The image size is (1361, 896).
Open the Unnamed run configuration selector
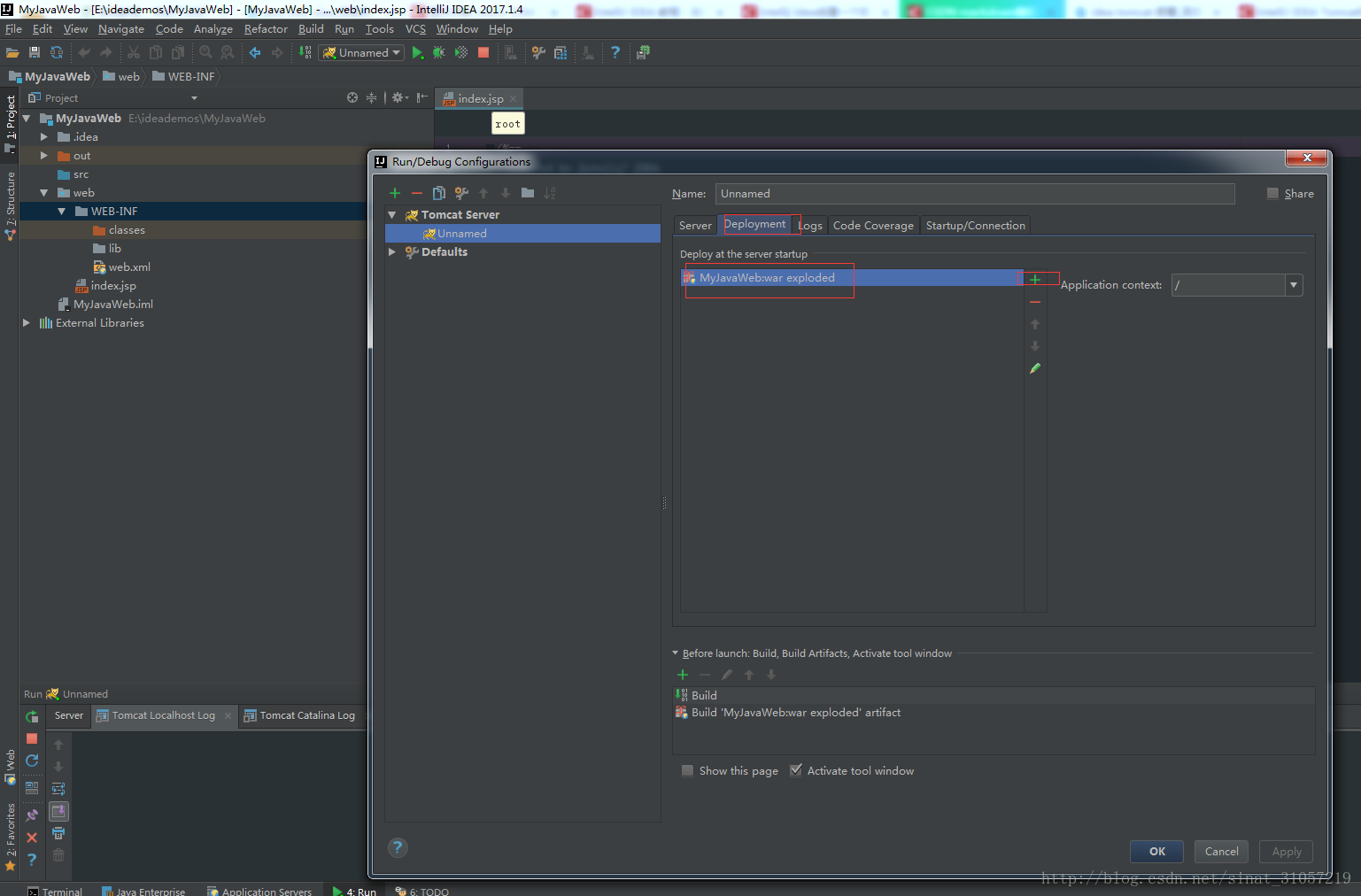click(x=362, y=53)
